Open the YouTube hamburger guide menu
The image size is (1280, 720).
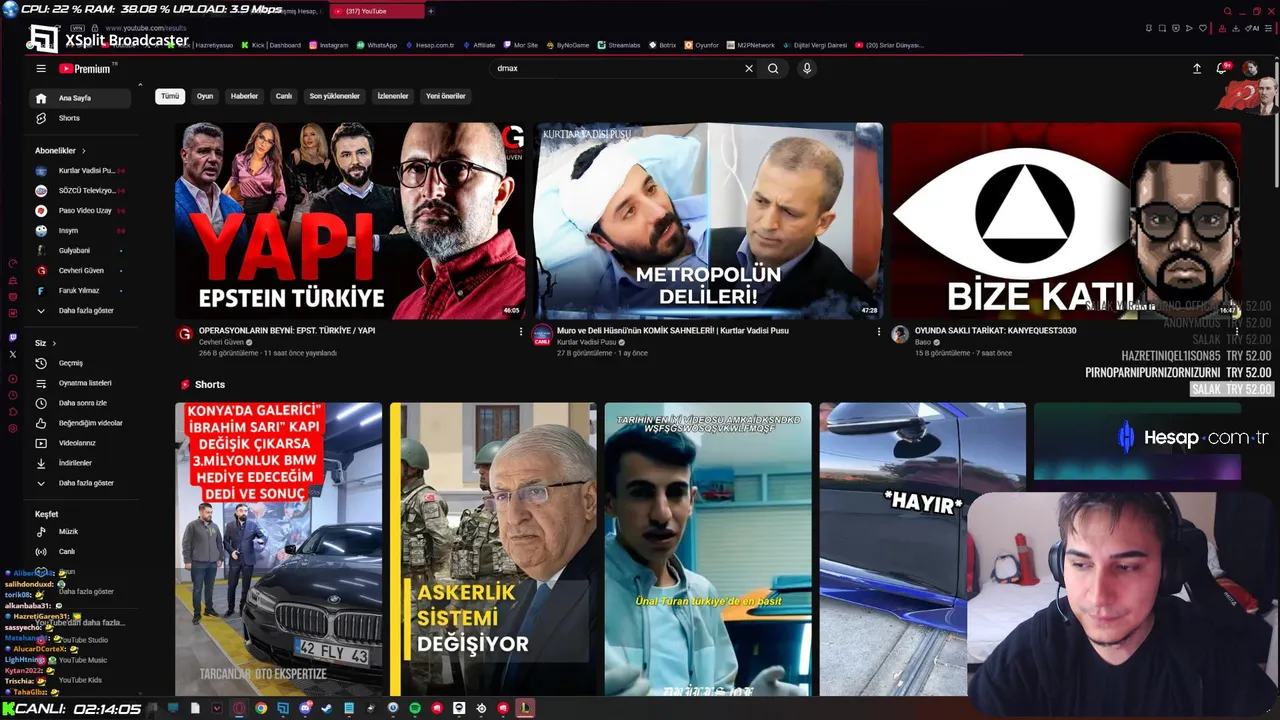point(41,69)
